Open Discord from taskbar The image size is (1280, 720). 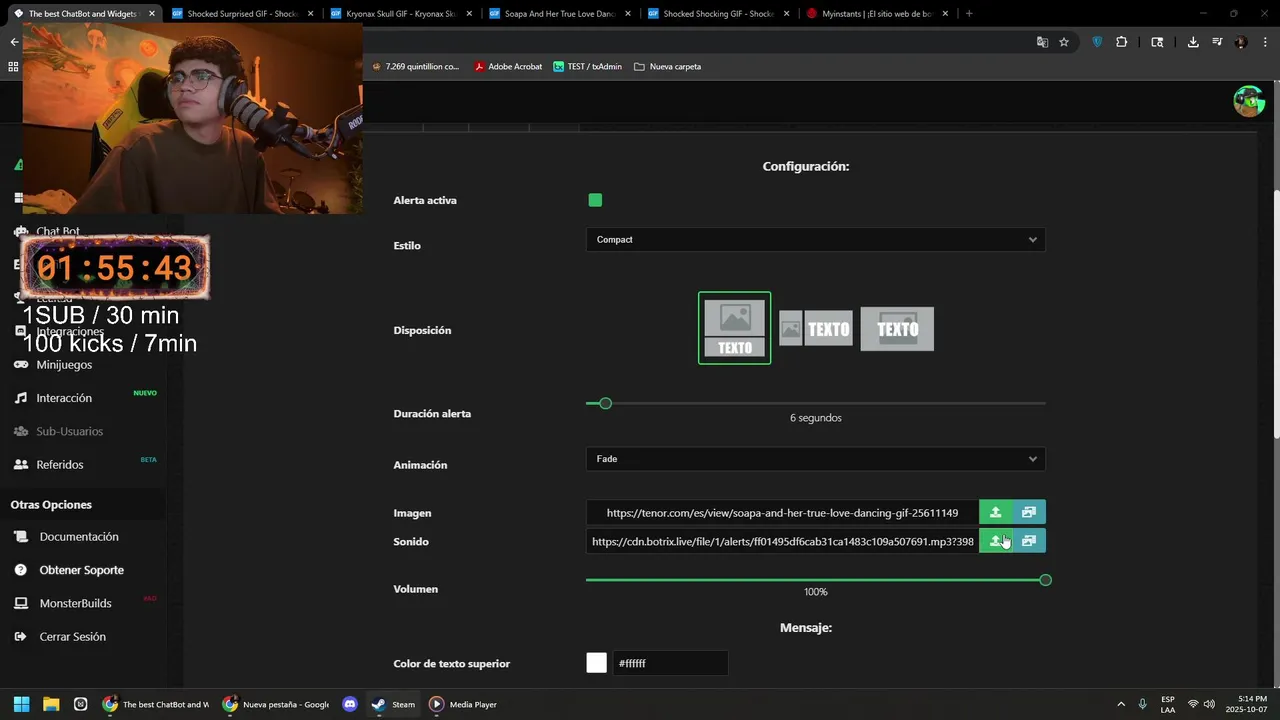(x=350, y=704)
